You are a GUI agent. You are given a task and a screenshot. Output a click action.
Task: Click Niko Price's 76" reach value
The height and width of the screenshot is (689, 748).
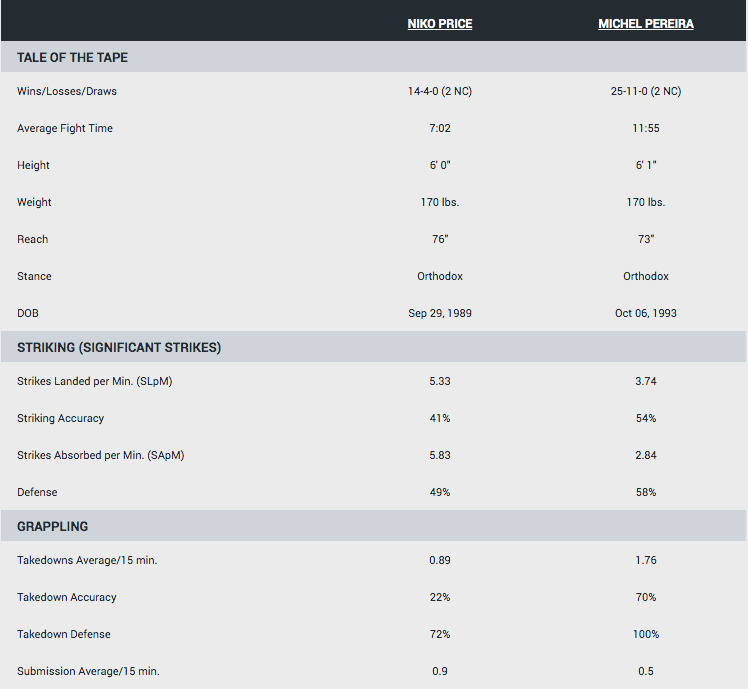(x=439, y=239)
